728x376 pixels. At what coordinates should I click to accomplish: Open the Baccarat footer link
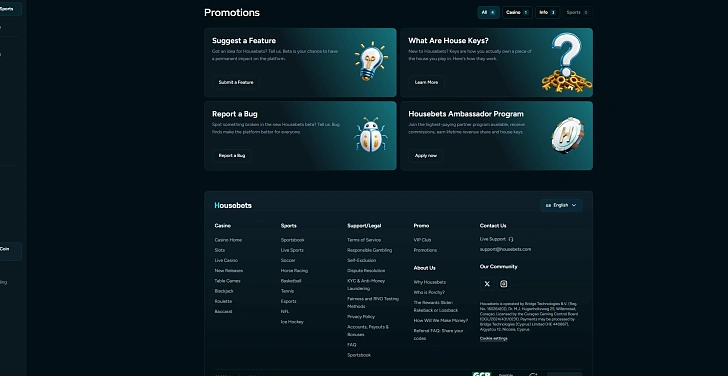click(223, 311)
